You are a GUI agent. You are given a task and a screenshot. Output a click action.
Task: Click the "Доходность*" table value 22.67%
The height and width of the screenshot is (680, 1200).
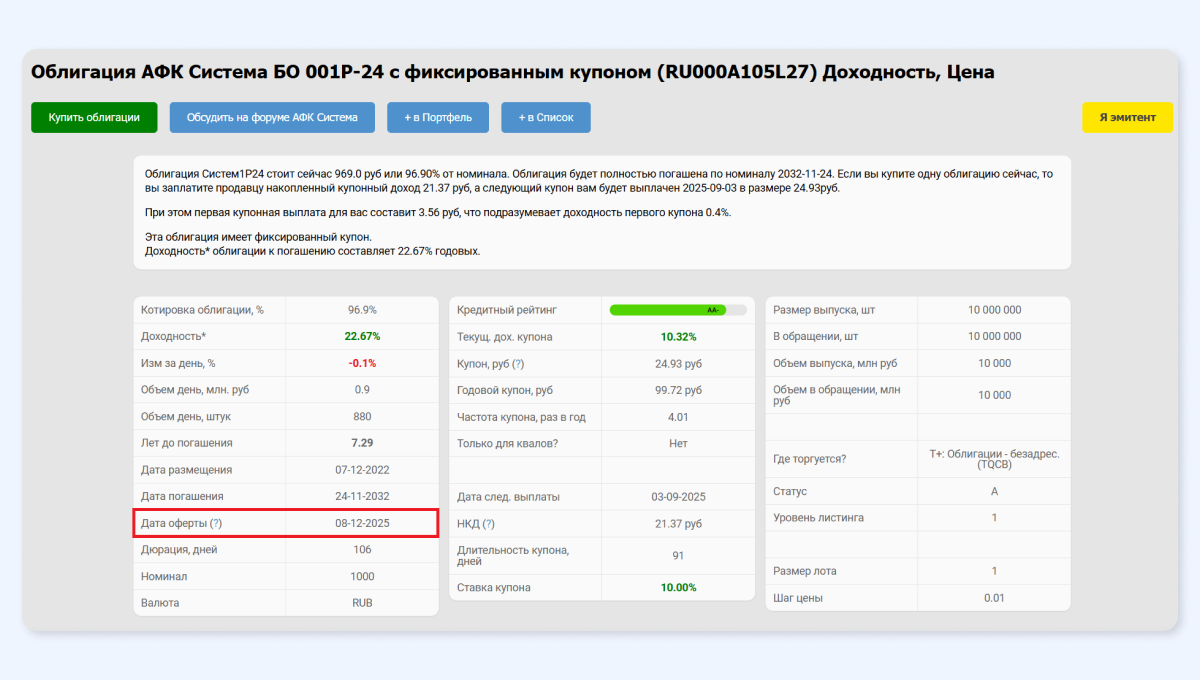click(362, 336)
